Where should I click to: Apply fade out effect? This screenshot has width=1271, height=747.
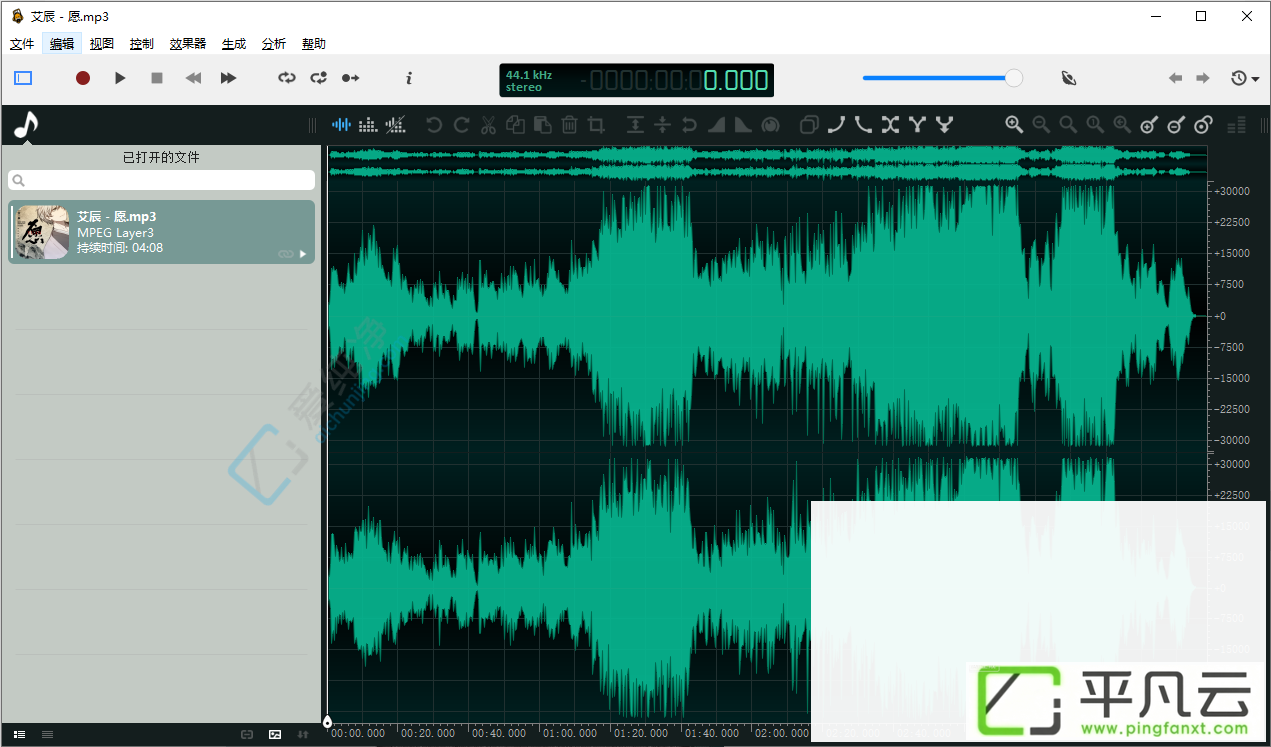743,125
